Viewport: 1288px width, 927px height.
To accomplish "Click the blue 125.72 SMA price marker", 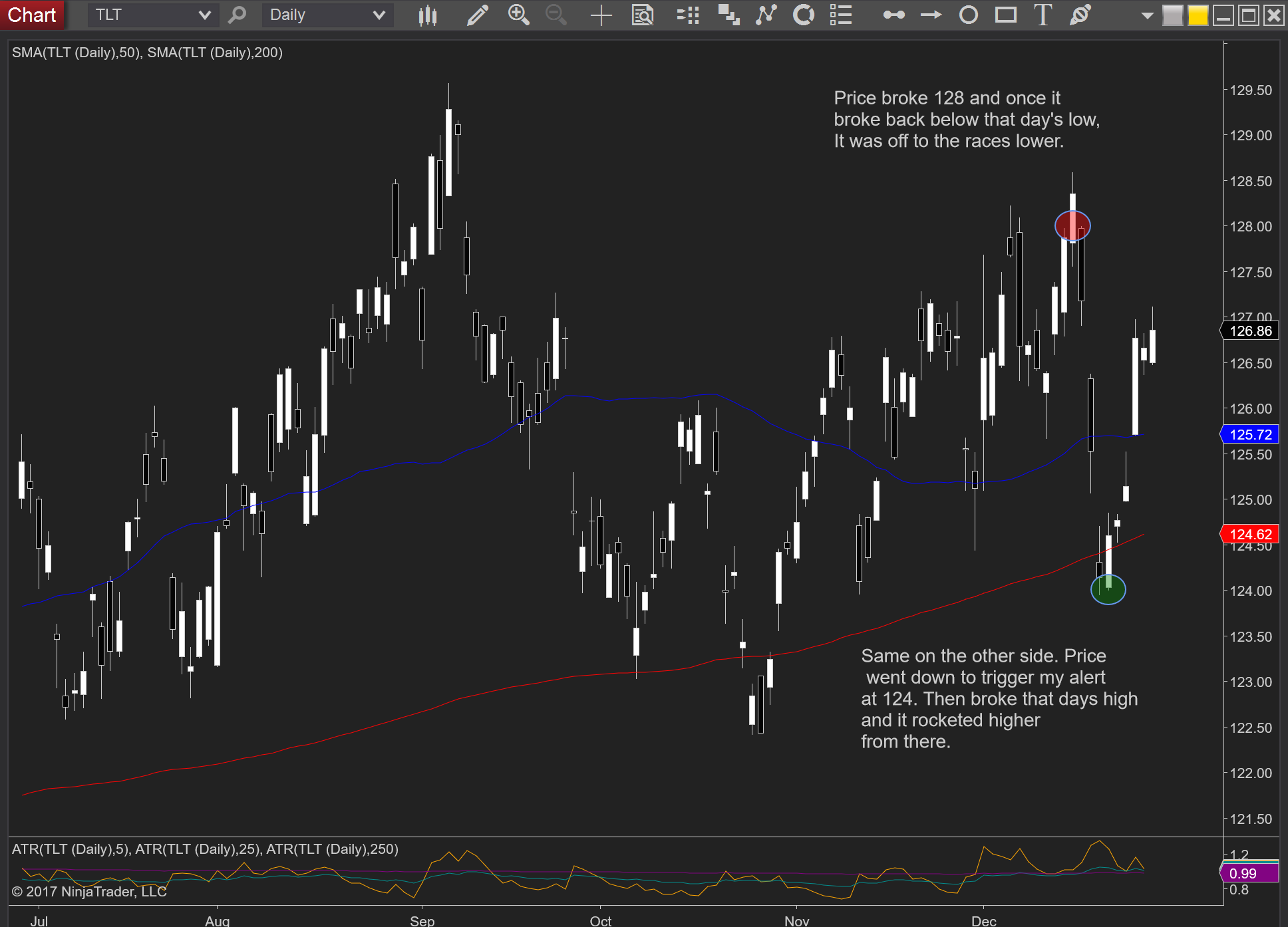I will (1249, 435).
